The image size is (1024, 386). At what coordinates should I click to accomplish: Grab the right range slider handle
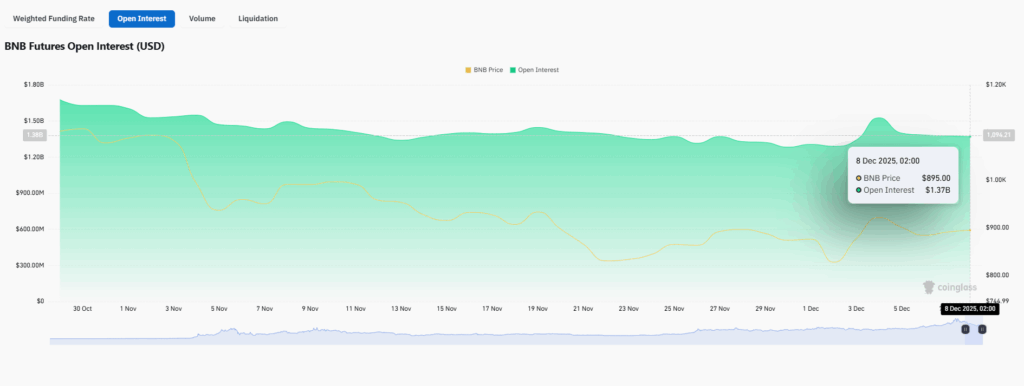click(982, 330)
